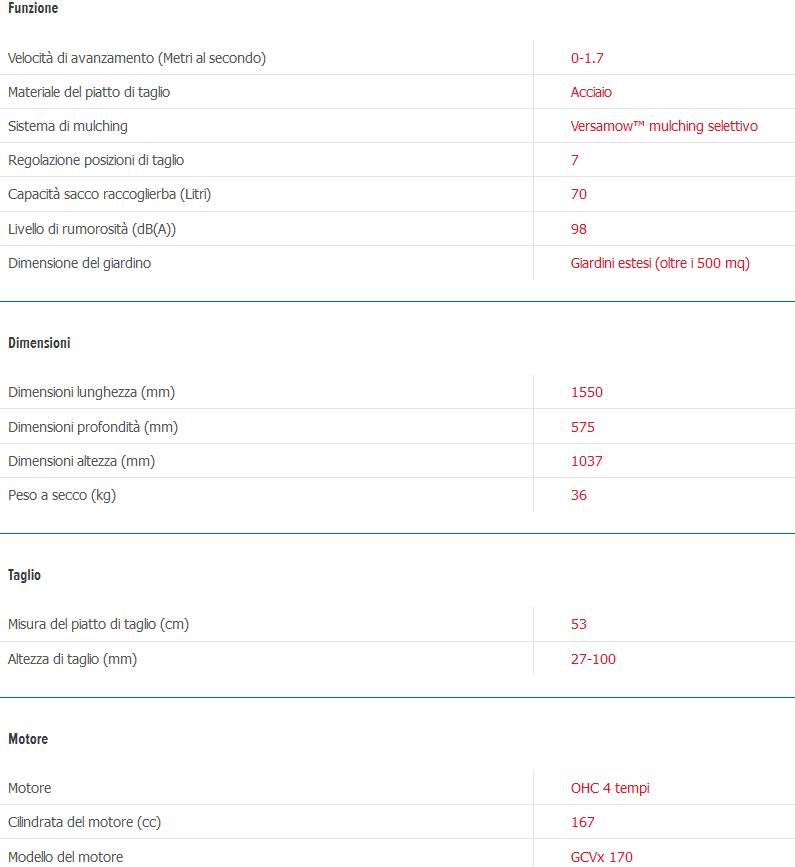The height and width of the screenshot is (867, 795).
Task: Click the Acciaio material value
Action: [x=591, y=92]
